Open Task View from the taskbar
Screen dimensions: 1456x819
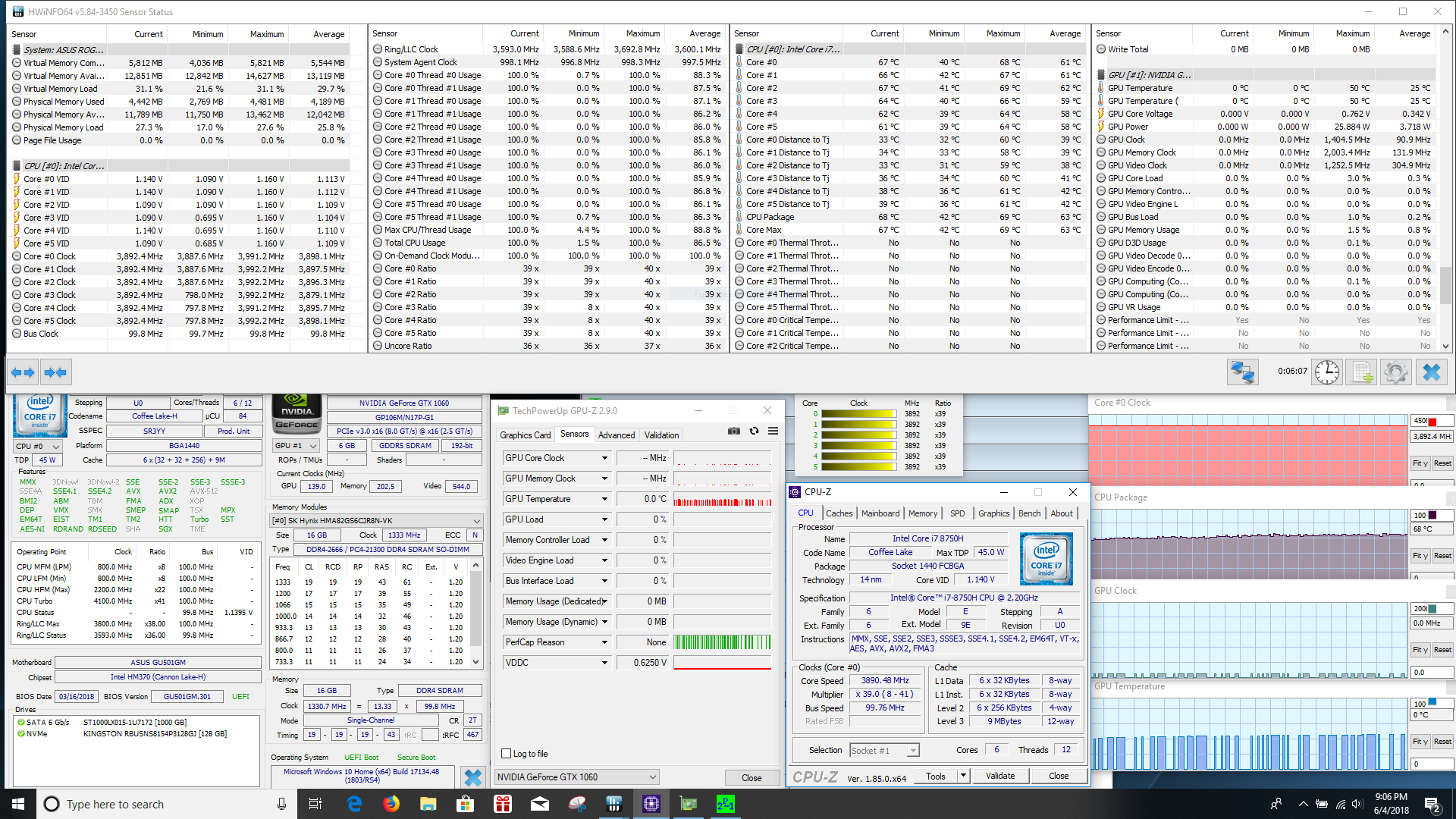(315, 804)
